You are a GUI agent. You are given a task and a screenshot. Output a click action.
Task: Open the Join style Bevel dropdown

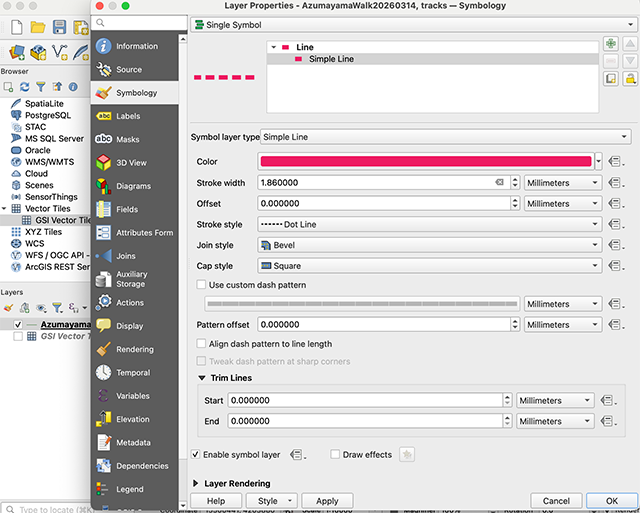click(x=430, y=245)
